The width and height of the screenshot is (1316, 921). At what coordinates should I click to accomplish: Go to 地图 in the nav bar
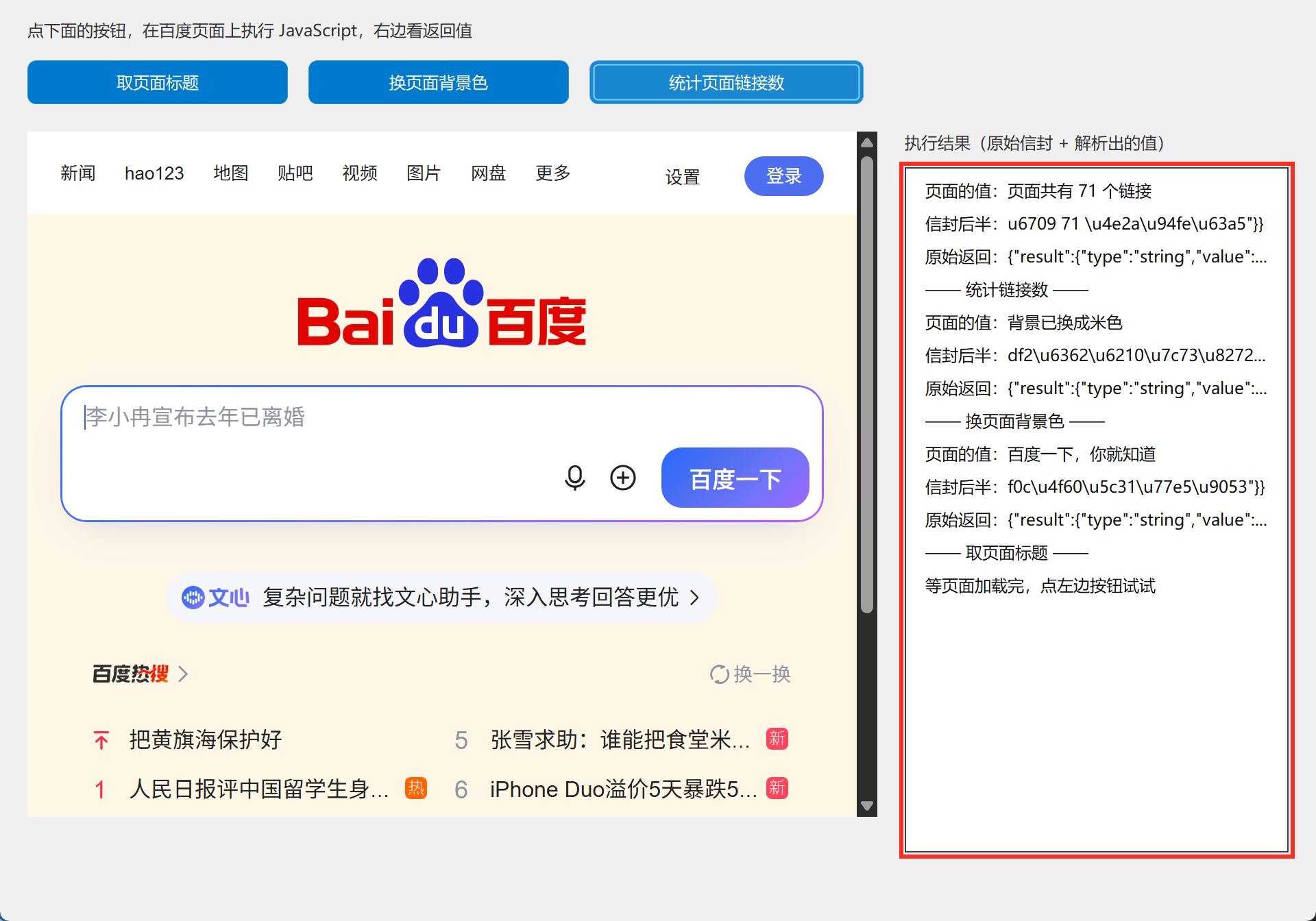click(231, 173)
